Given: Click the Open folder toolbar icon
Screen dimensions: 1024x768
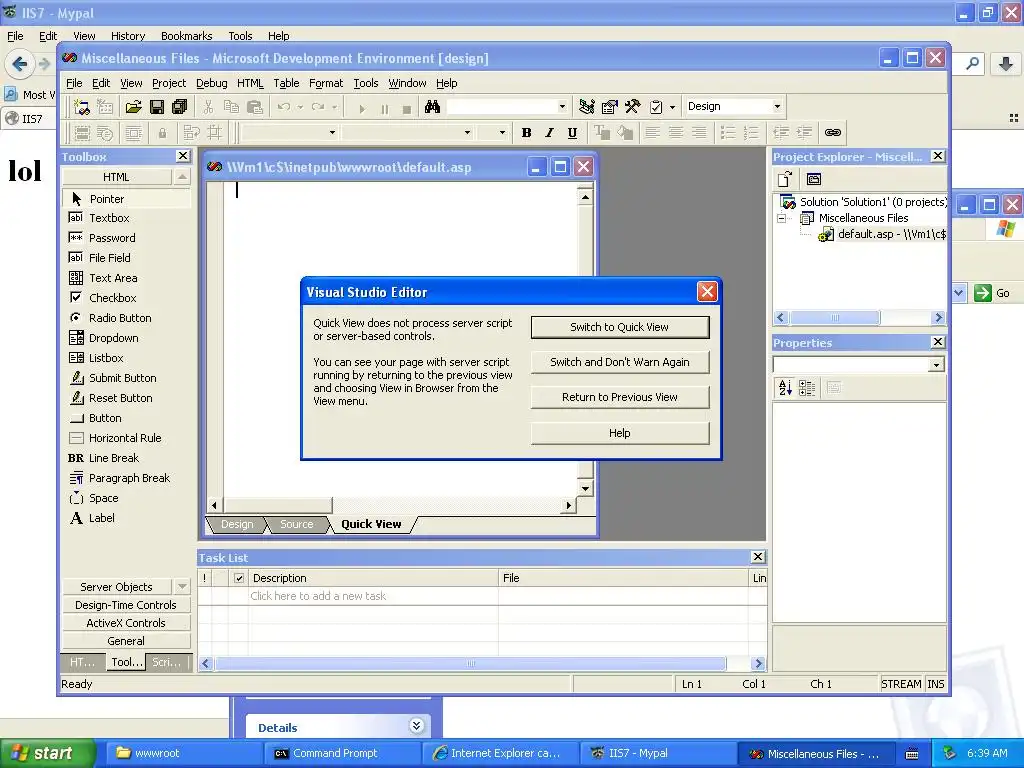Looking at the screenshot, I should (133, 107).
